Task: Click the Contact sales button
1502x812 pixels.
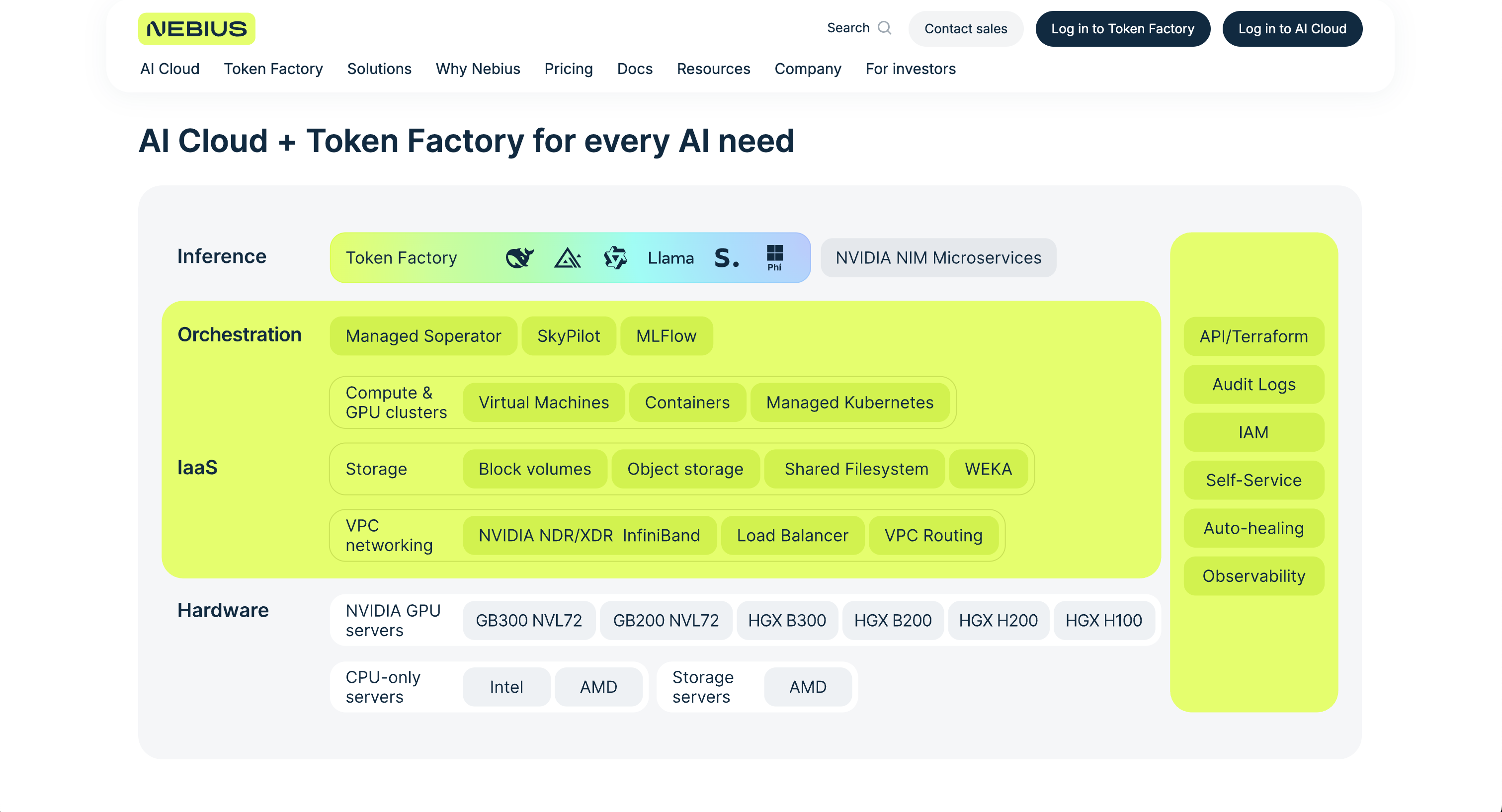Action: tap(966, 28)
